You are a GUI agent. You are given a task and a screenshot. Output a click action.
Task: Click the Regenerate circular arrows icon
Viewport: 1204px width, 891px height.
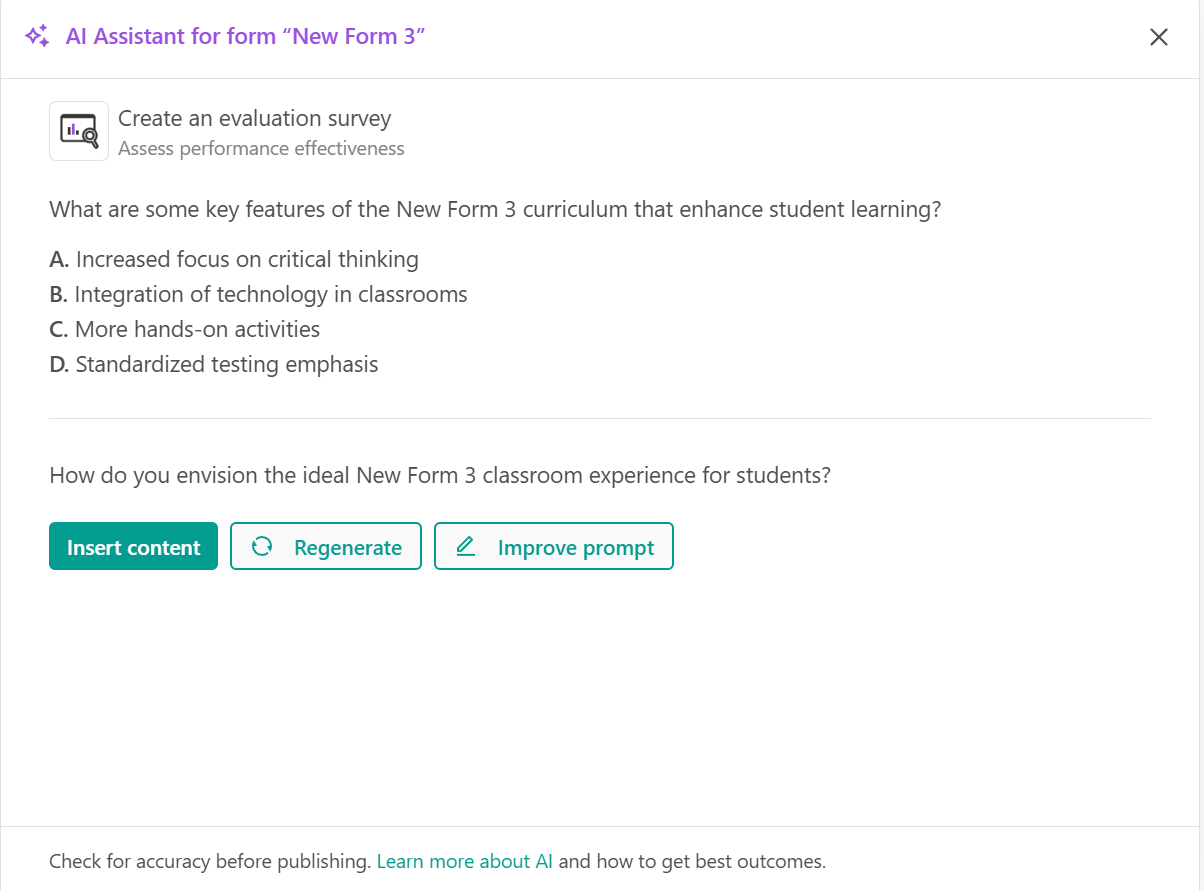coord(262,547)
